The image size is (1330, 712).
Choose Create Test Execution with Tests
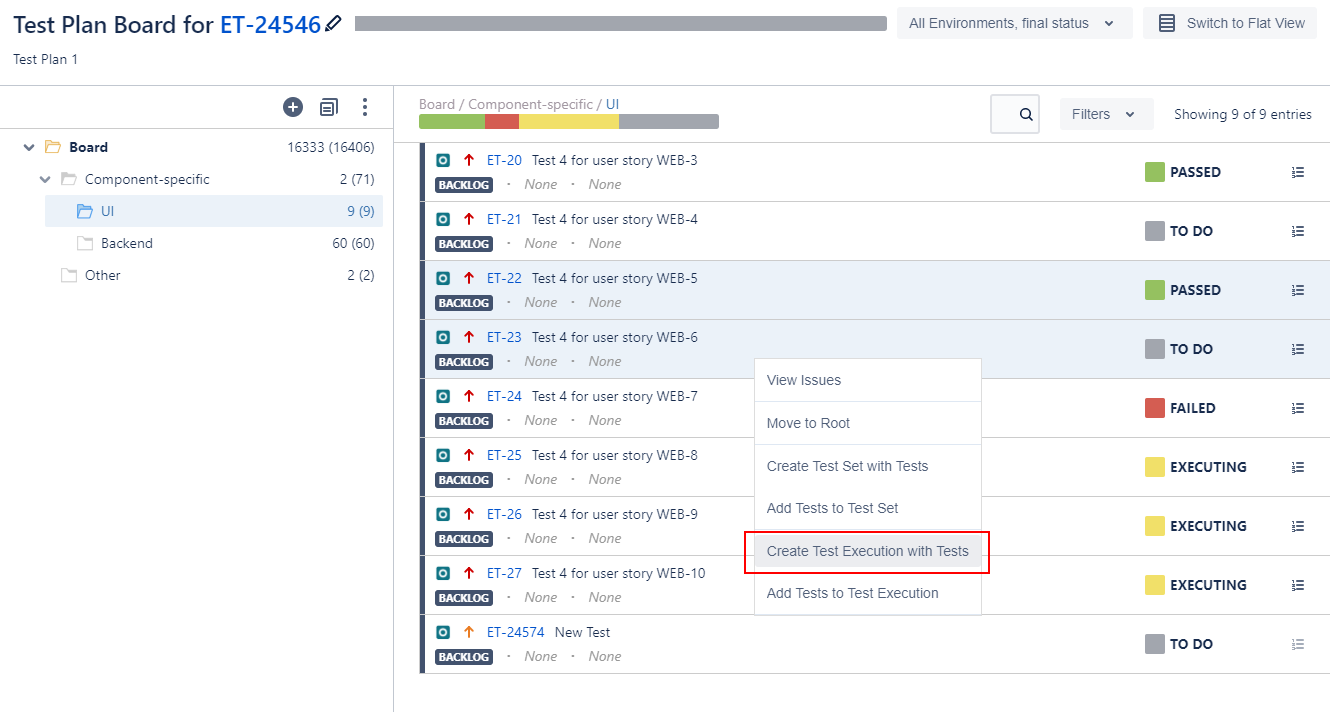coord(867,551)
